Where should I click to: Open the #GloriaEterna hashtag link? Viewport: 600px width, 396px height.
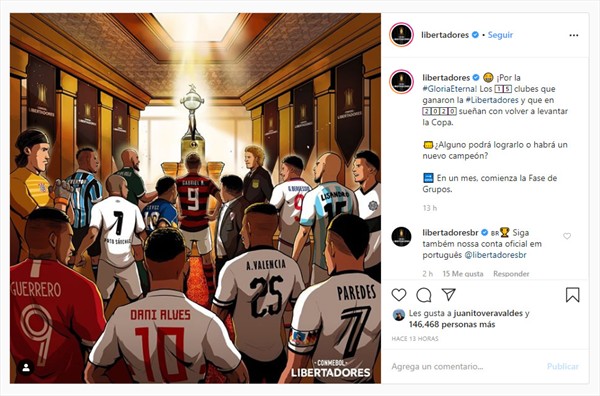coord(450,89)
